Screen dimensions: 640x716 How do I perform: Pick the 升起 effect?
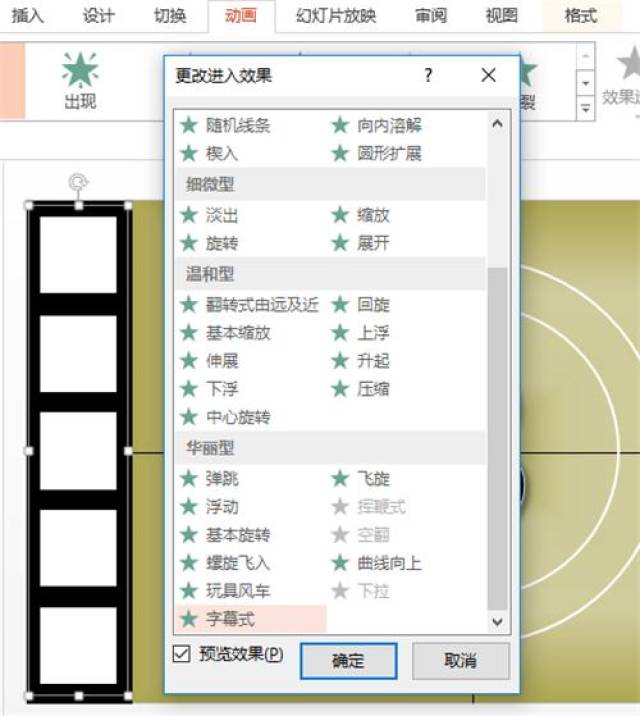(x=361, y=361)
